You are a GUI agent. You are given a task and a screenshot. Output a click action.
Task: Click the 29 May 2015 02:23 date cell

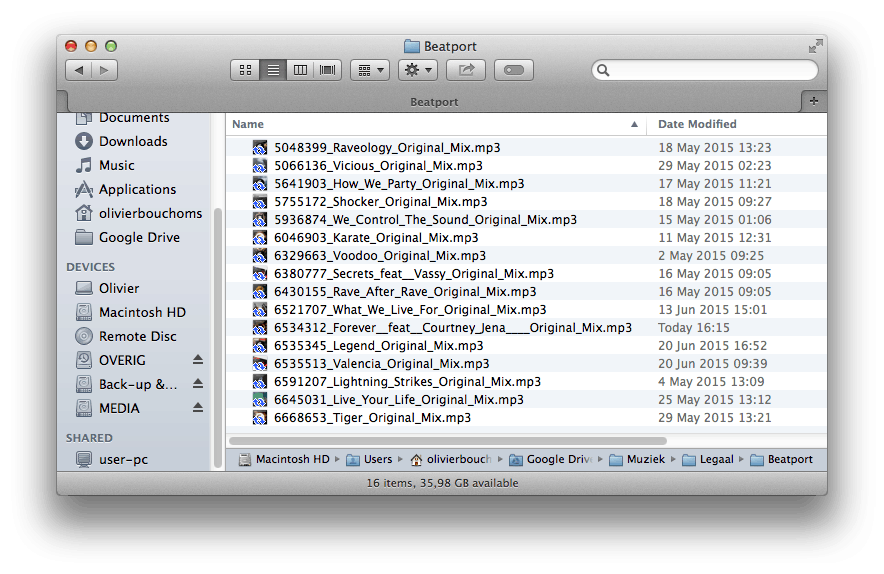click(715, 166)
